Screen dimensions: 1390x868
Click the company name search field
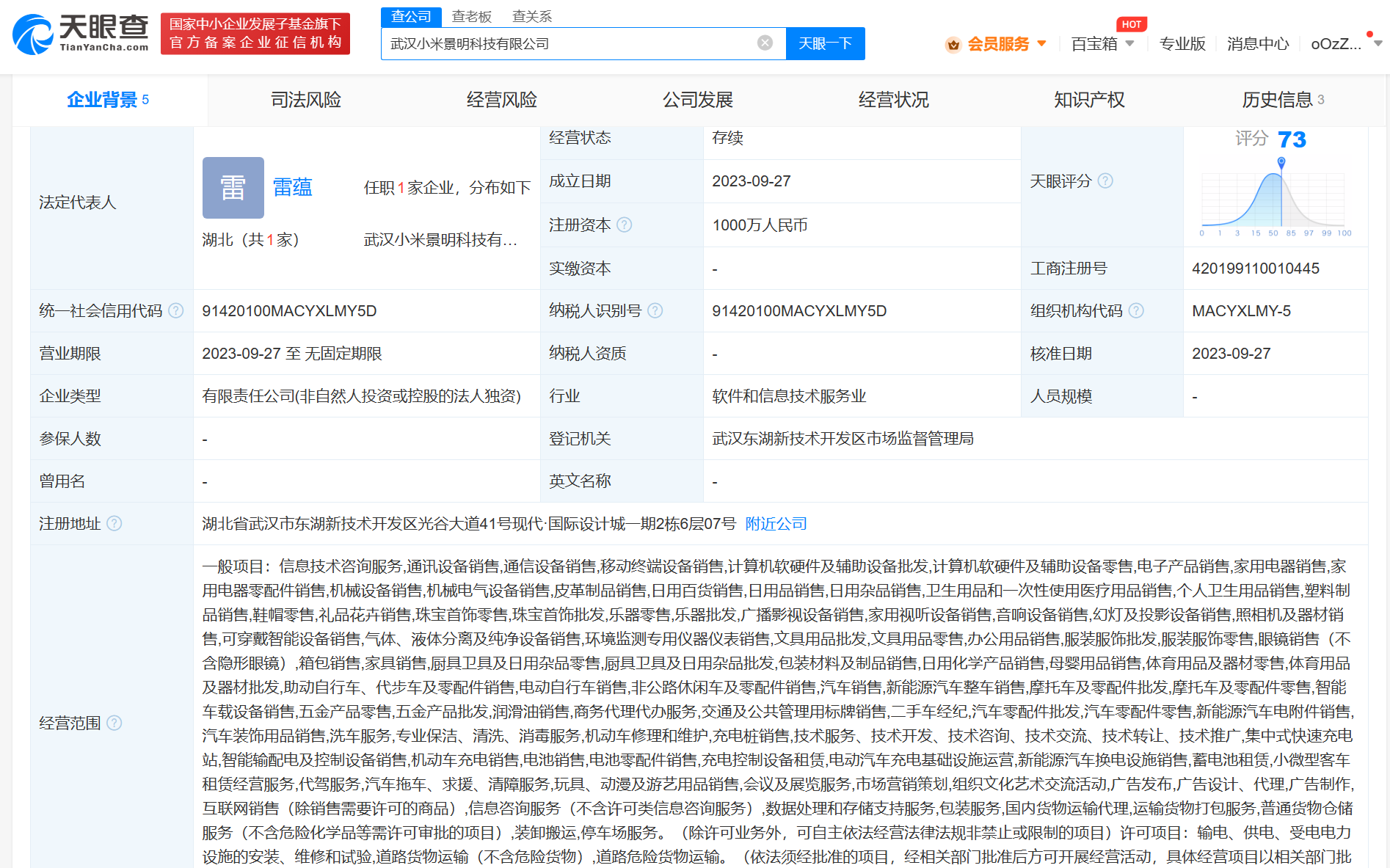point(569,44)
